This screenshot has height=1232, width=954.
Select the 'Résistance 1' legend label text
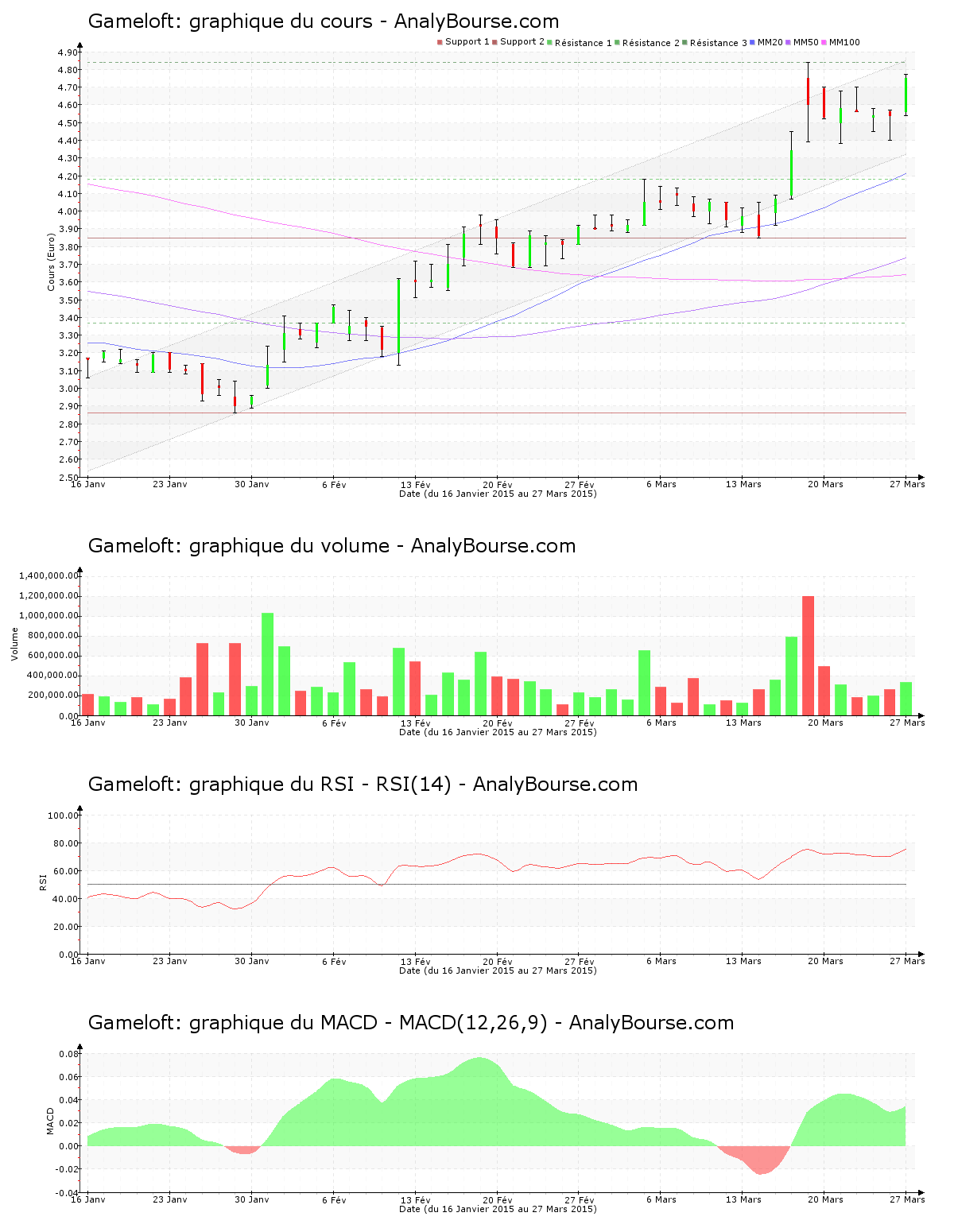(x=584, y=42)
